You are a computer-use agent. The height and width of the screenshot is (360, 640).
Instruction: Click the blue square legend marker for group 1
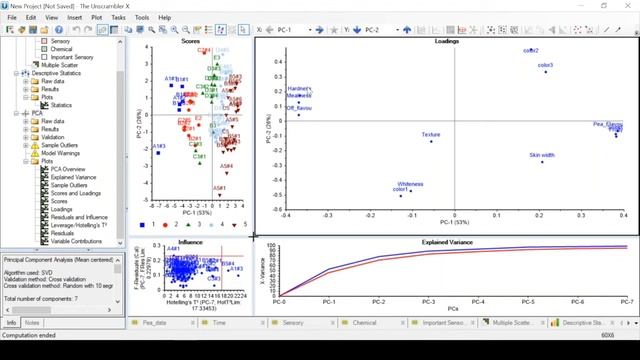(142, 224)
